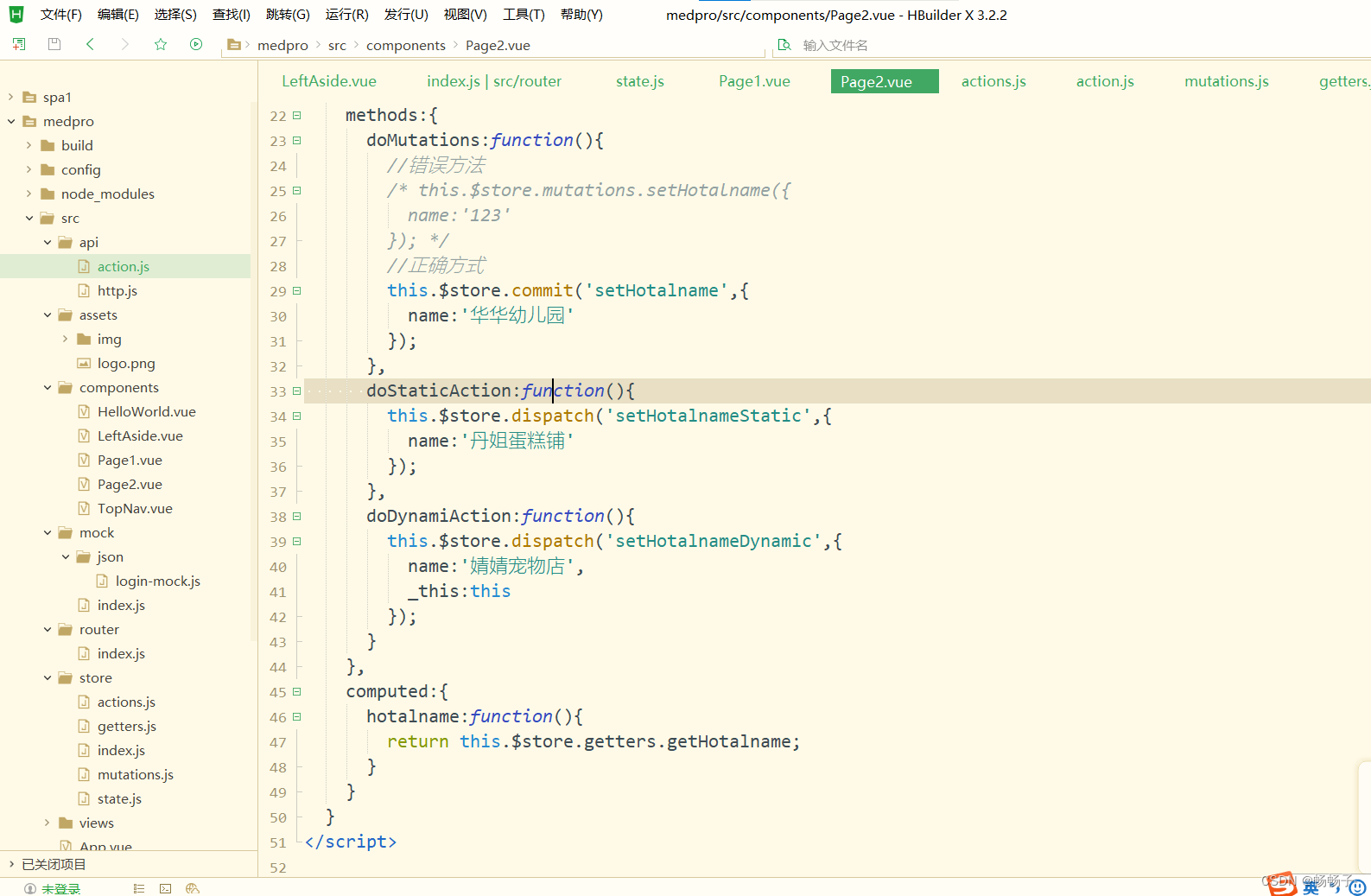Viewport: 1371px width, 896px height.
Task: Open the 发行(U) menu
Action: pos(406,15)
